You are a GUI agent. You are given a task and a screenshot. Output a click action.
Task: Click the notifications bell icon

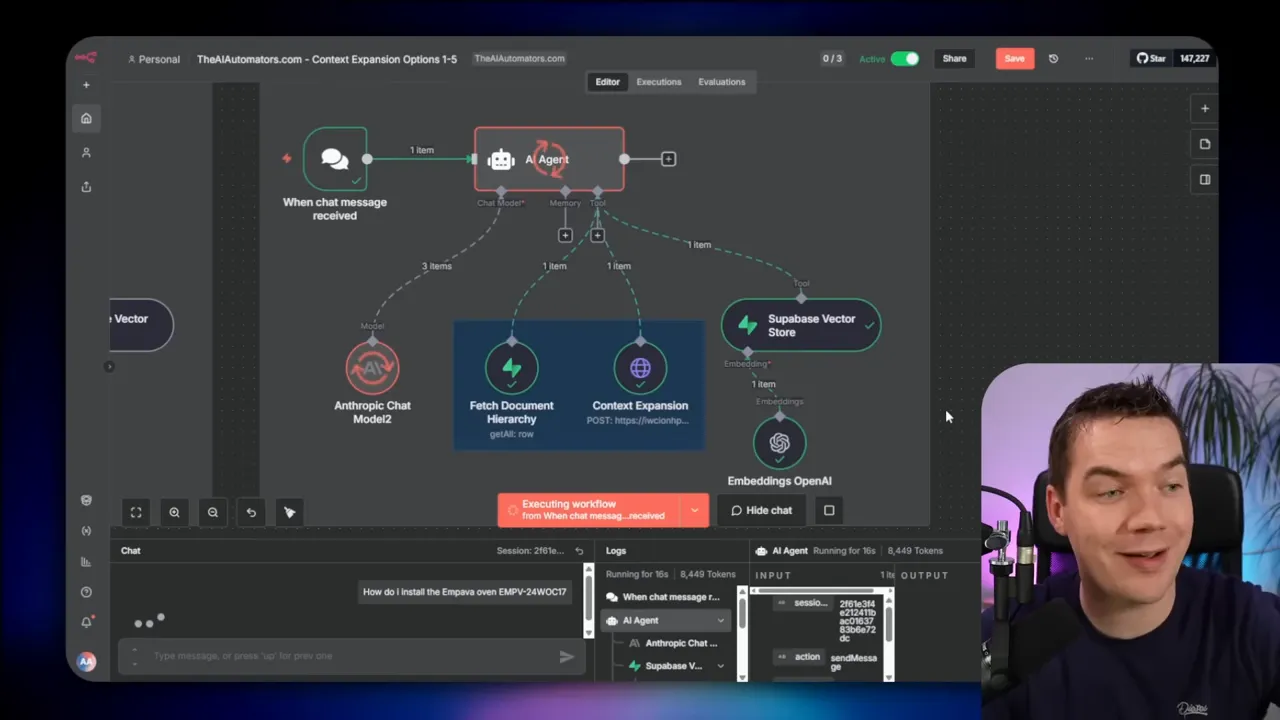coord(86,621)
